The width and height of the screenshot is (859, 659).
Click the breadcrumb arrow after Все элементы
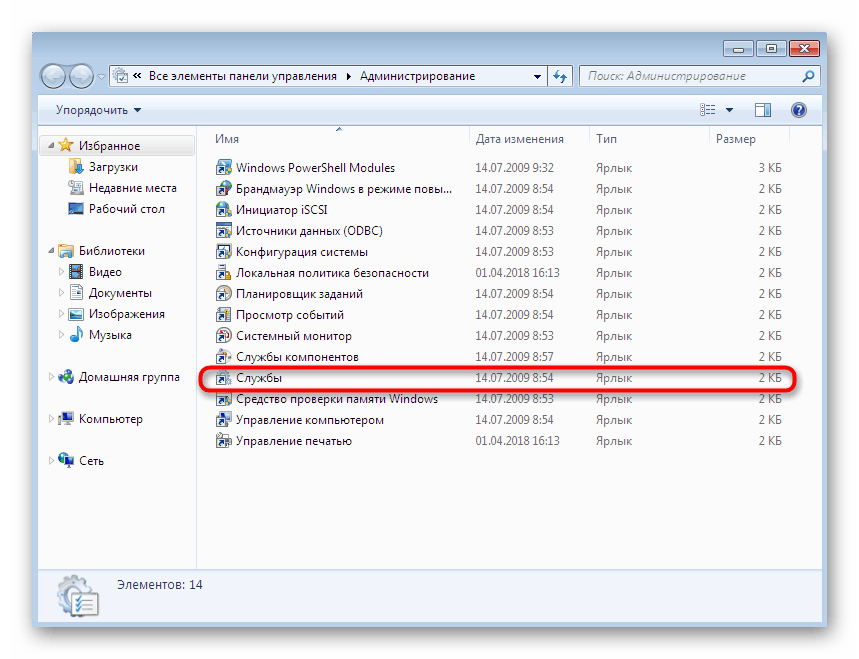348,76
